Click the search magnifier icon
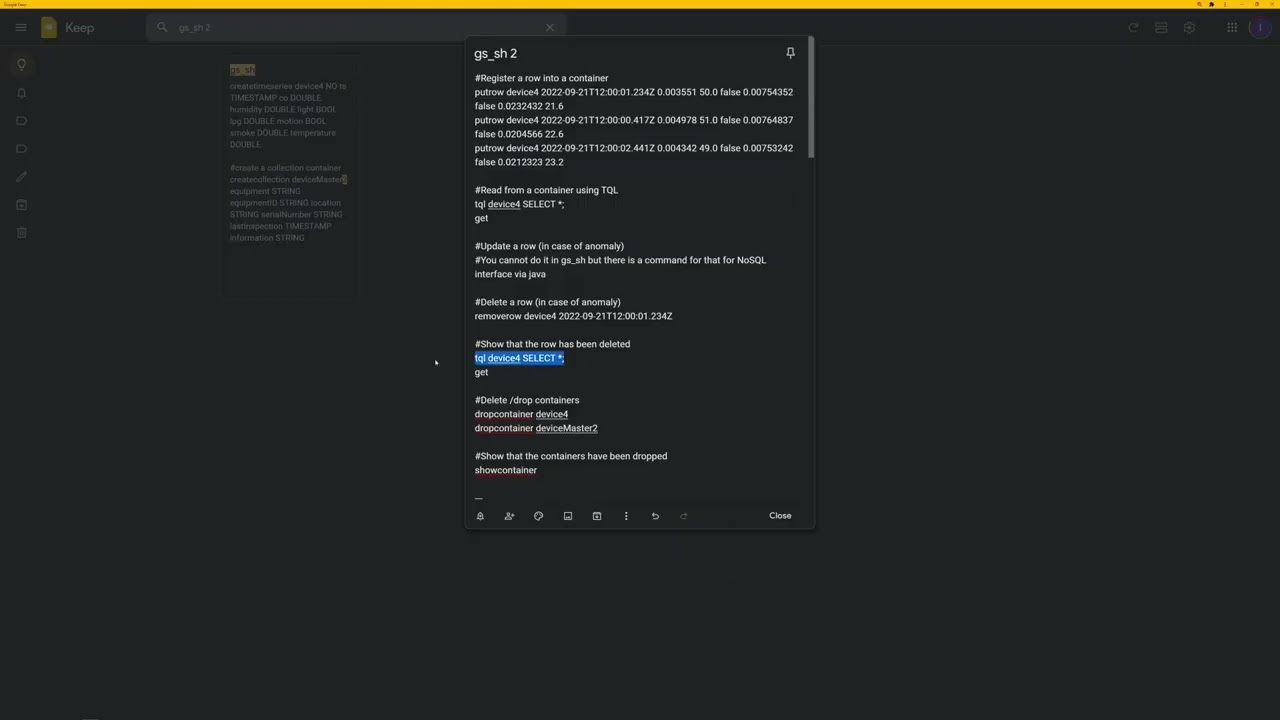The width and height of the screenshot is (1280, 720). point(162,28)
